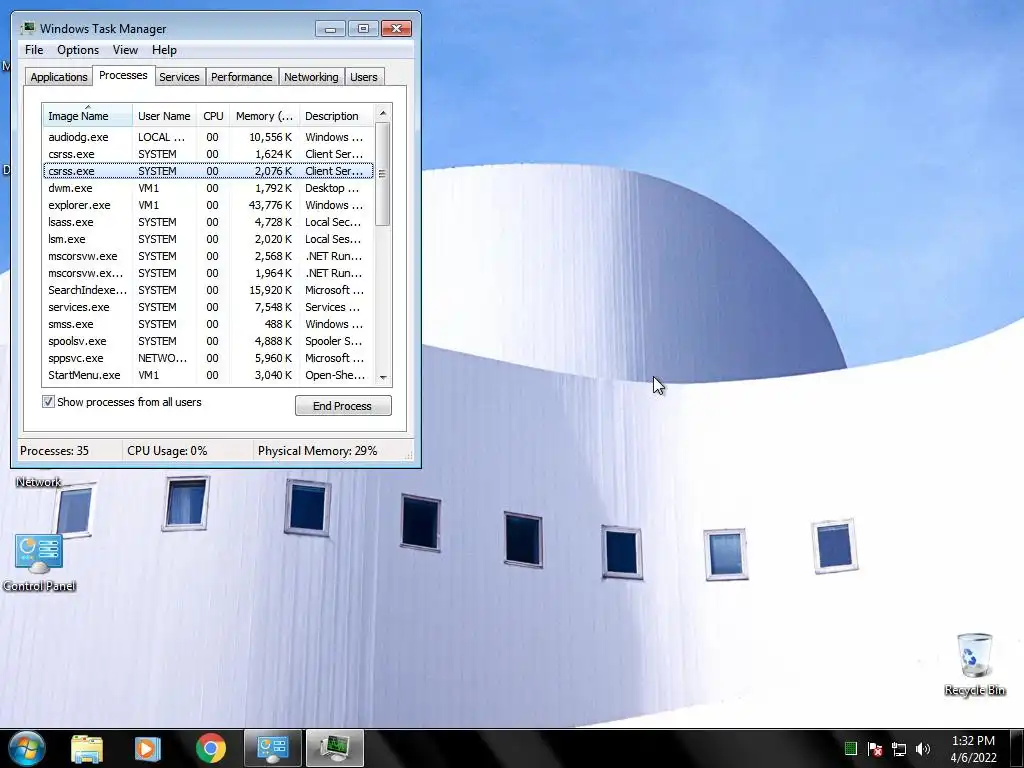
Task: Sort by the User Name column header
Action: click(165, 116)
